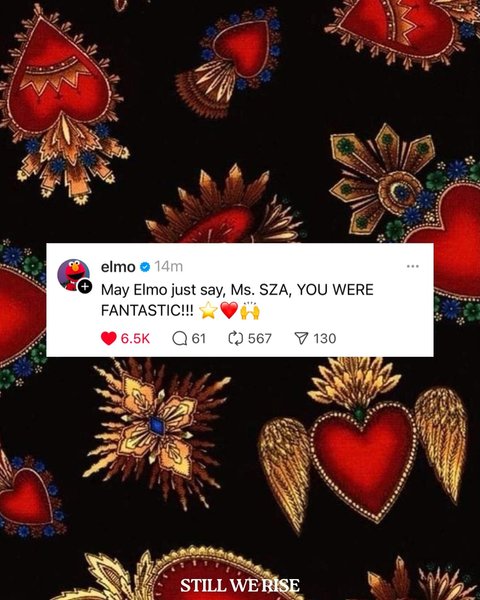Click the star emoji in the post
The image size is (480, 600).
point(208,310)
